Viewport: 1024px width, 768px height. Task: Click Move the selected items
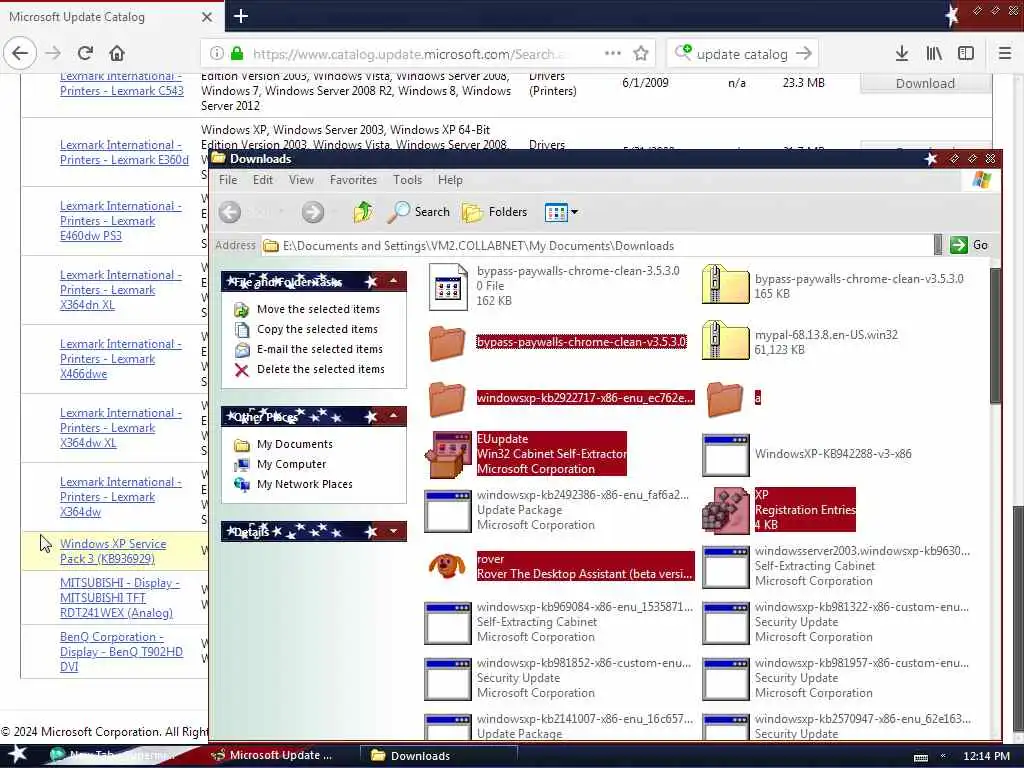click(318, 309)
